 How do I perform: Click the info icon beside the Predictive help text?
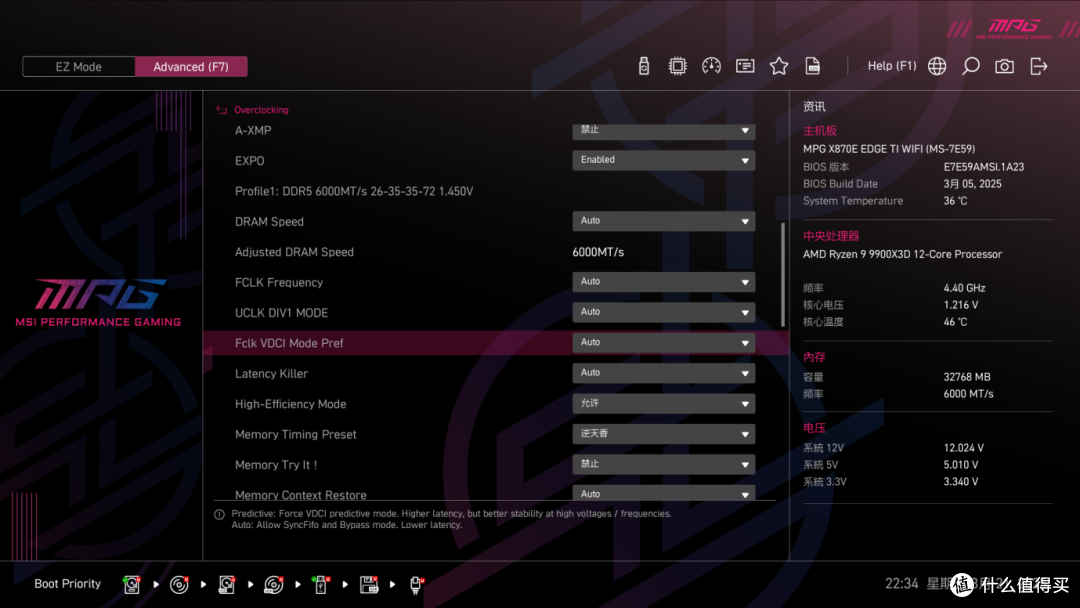click(x=219, y=514)
